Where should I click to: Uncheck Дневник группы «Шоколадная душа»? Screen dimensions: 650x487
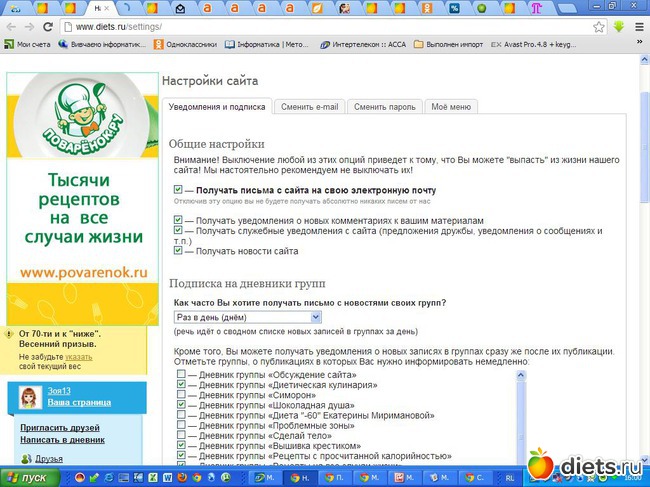tap(180, 404)
